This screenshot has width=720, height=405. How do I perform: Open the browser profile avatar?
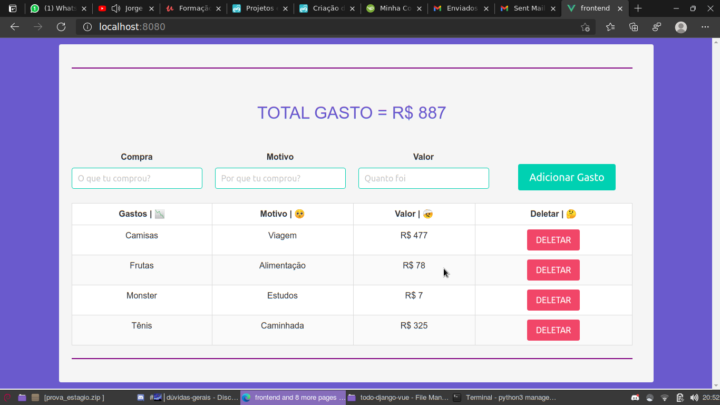tap(681, 26)
